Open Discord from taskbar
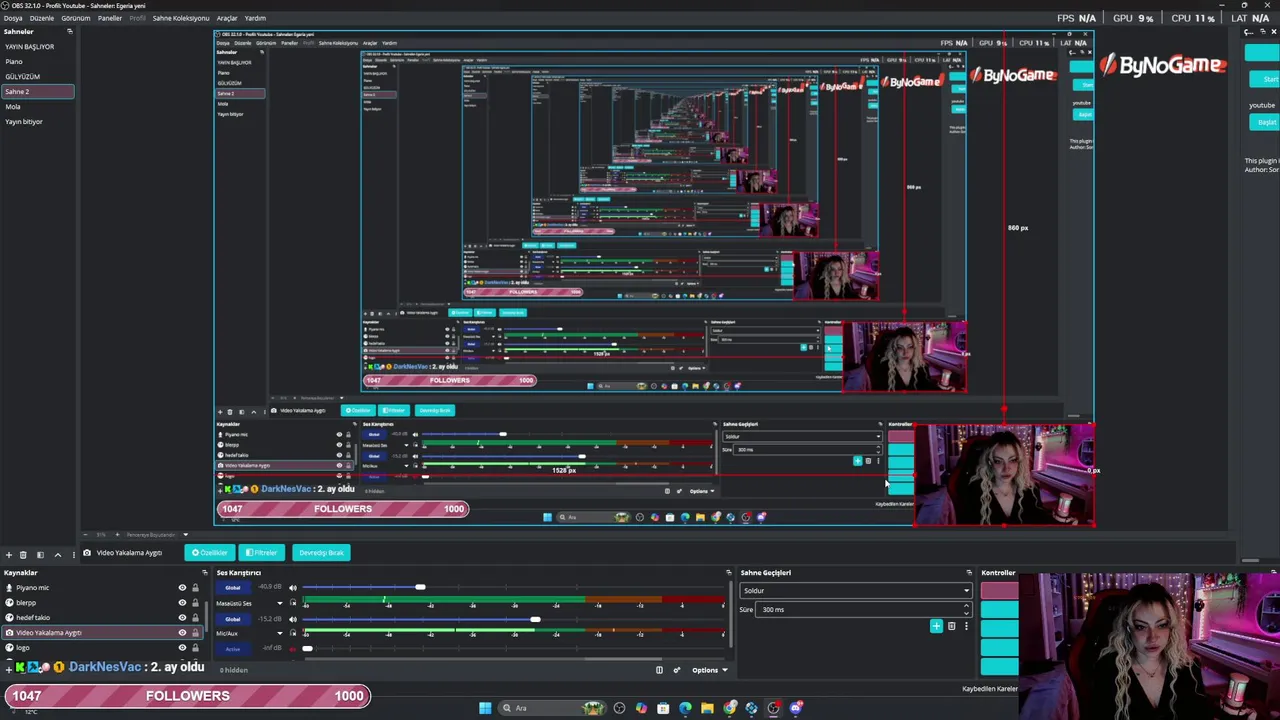This screenshot has width=1280, height=720. [x=796, y=708]
